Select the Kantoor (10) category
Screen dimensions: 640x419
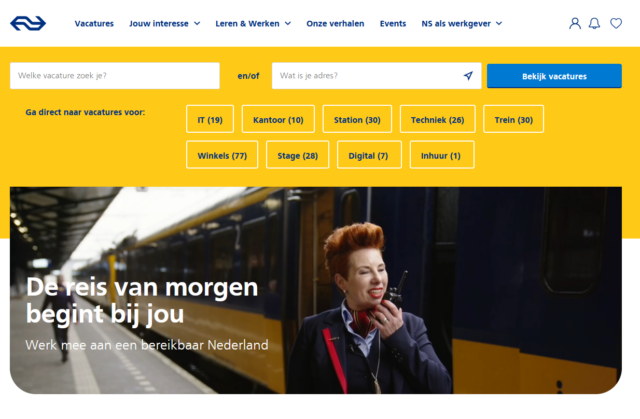click(278, 119)
